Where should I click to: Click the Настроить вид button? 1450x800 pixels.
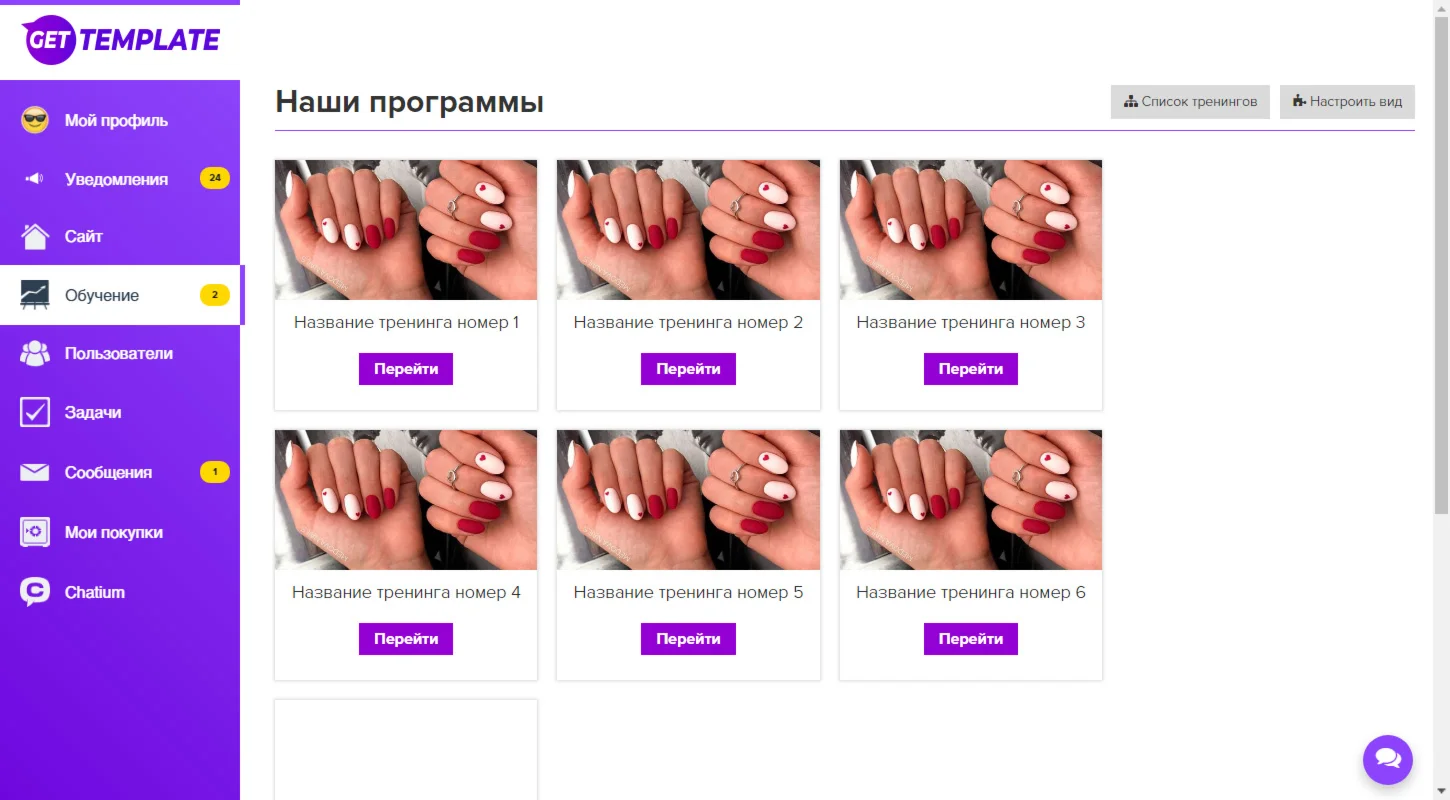(1347, 102)
